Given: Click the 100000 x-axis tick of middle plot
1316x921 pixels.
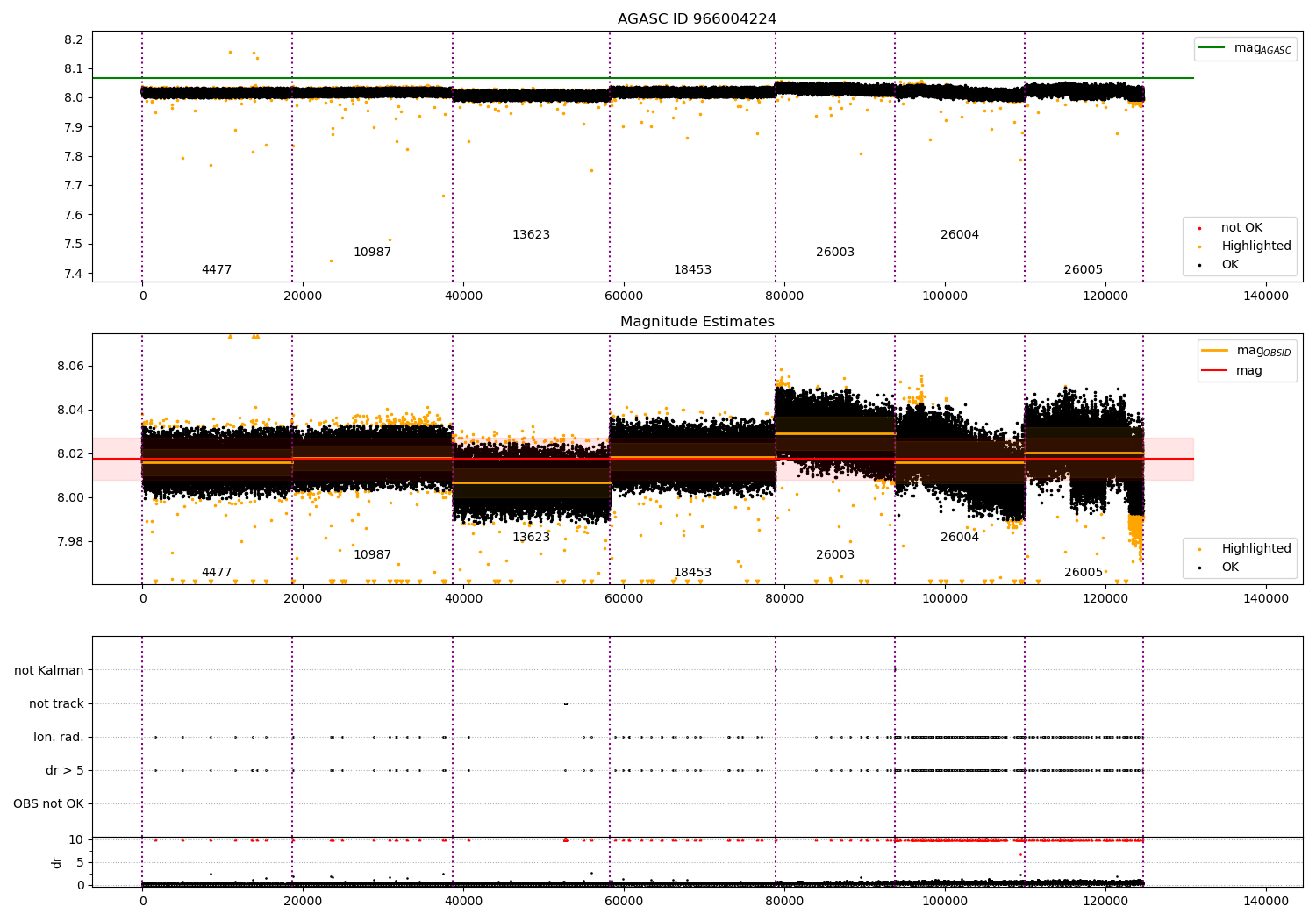Looking at the screenshot, I should point(945,599).
